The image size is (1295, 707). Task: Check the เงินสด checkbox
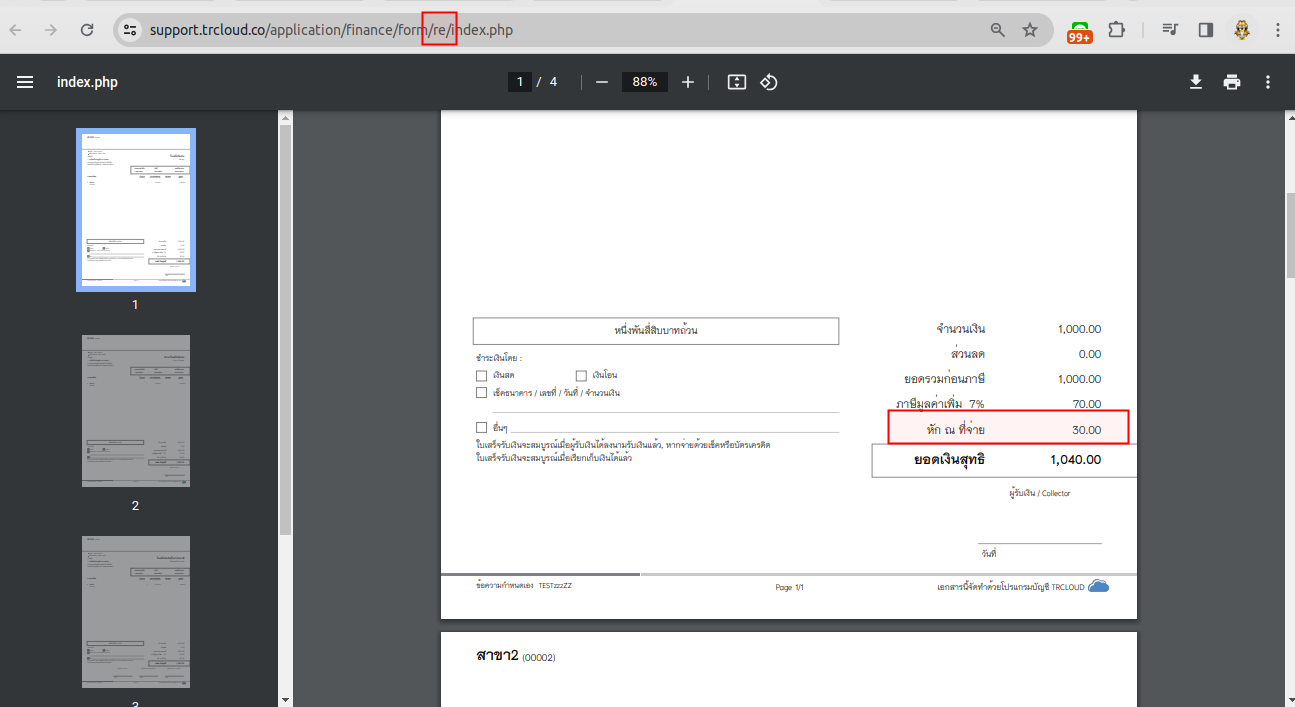pyautogui.click(x=481, y=375)
